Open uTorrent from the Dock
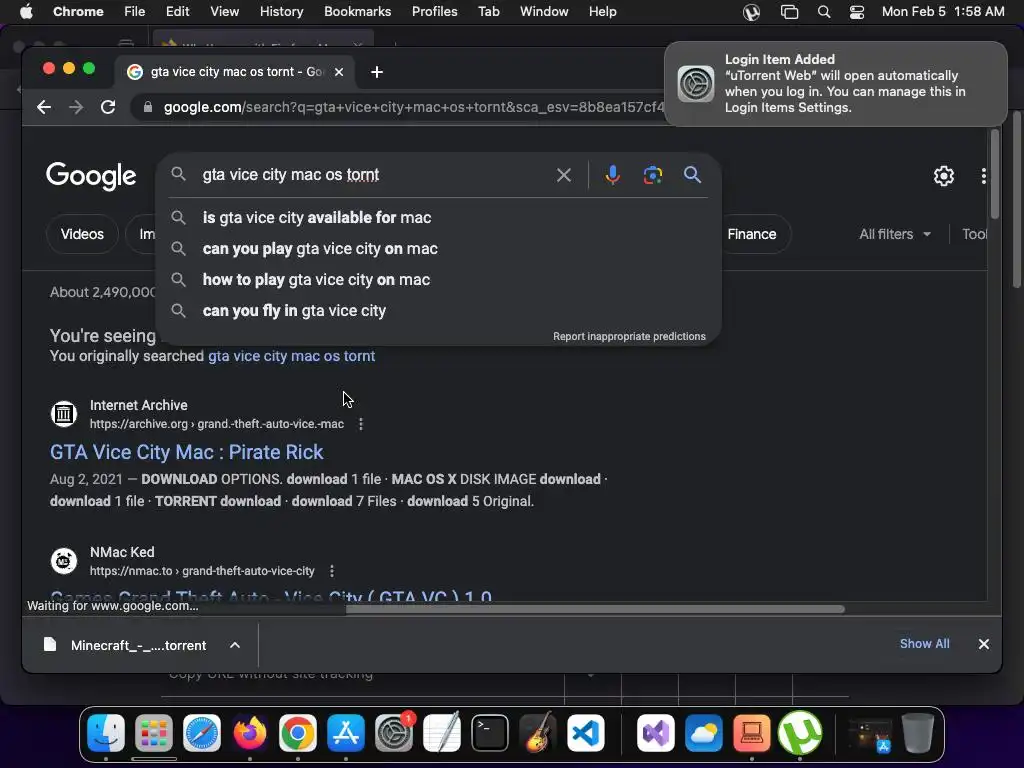 [800, 733]
